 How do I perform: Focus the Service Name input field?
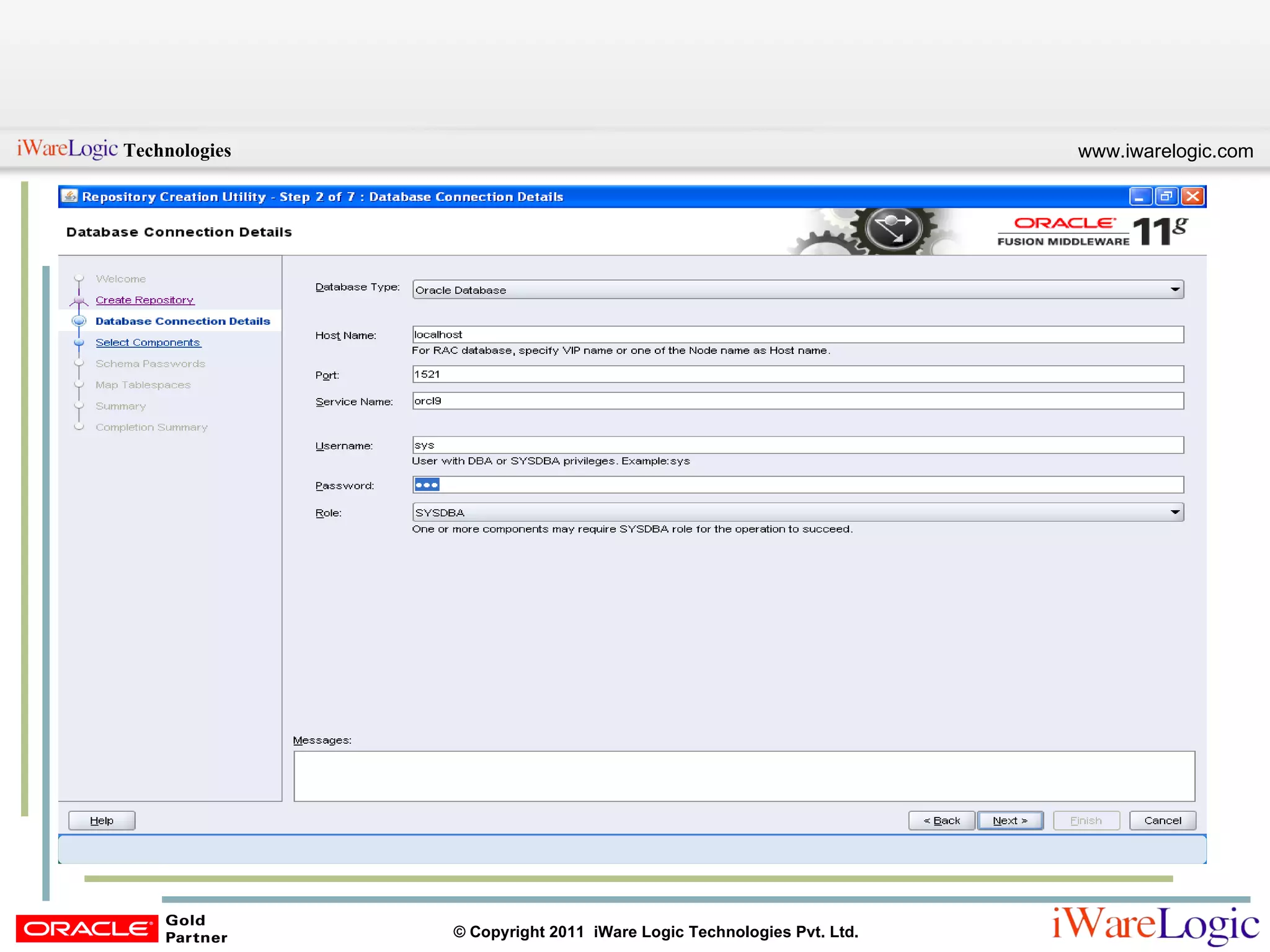[797, 401]
